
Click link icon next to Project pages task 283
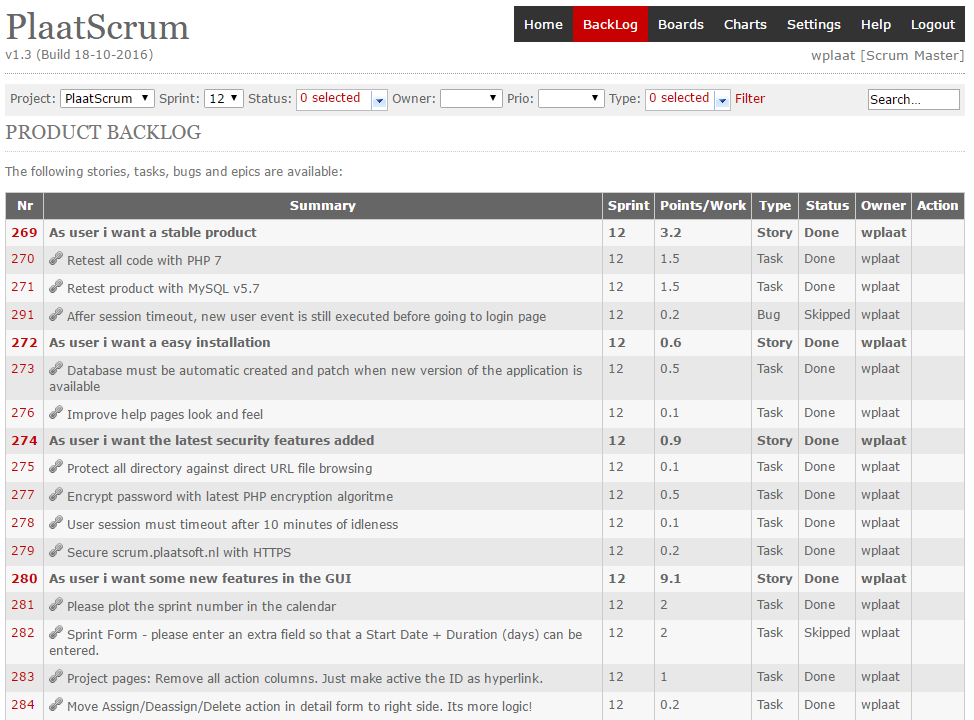[x=56, y=677]
